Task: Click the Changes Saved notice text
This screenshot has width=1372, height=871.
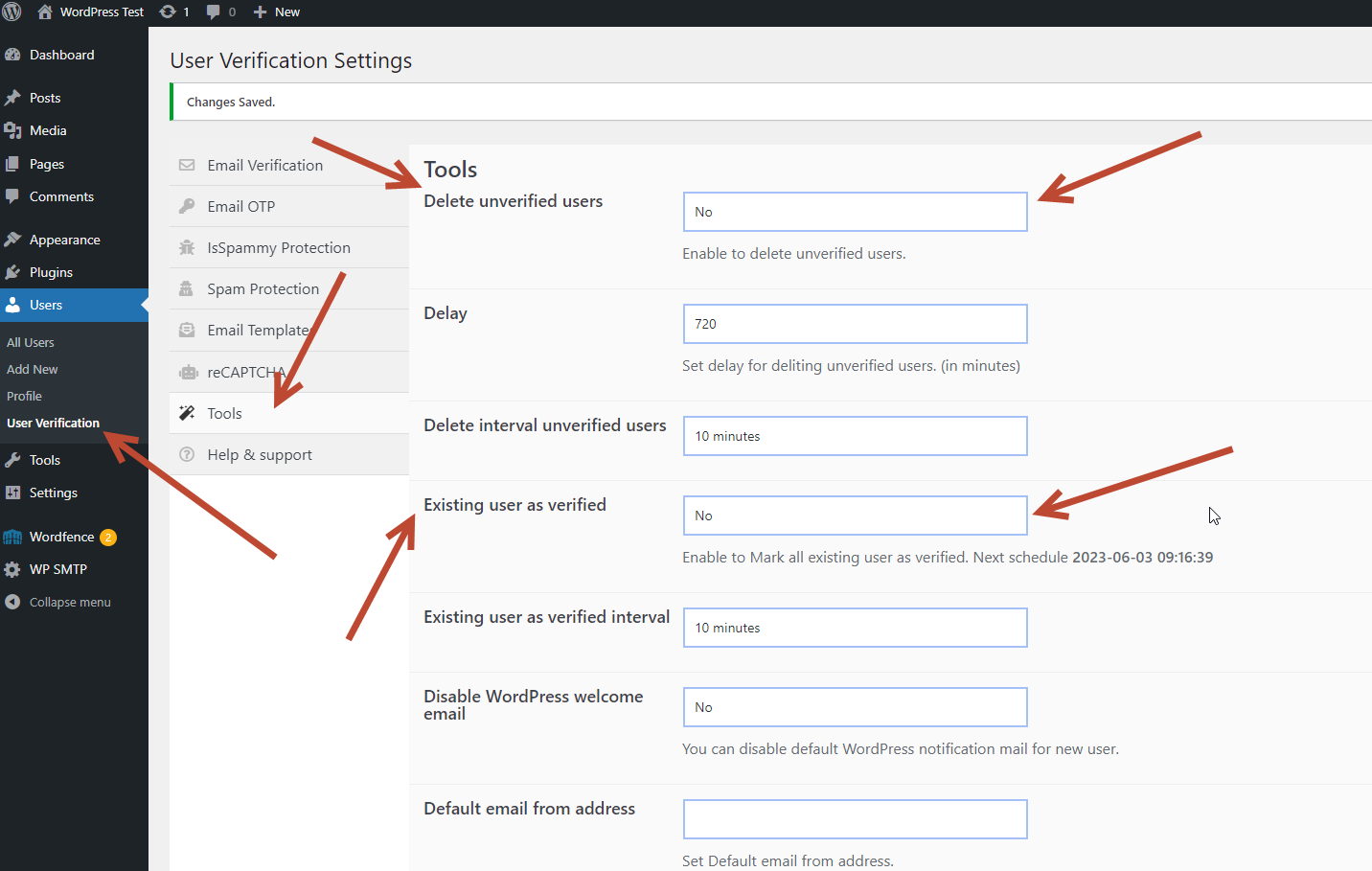Action: pyautogui.click(x=231, y=102)
